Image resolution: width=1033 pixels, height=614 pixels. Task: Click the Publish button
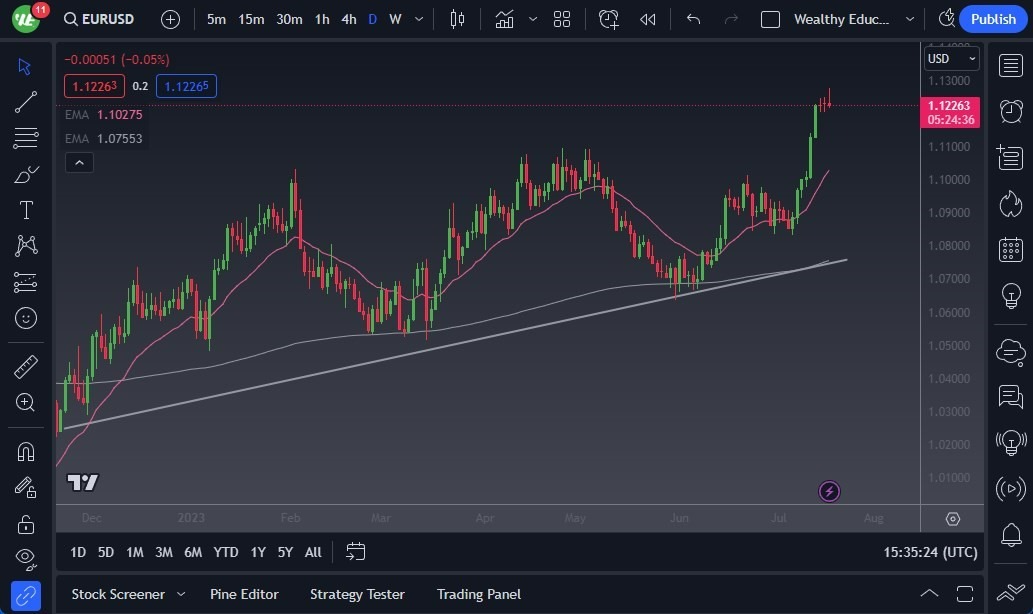(992, 18)
